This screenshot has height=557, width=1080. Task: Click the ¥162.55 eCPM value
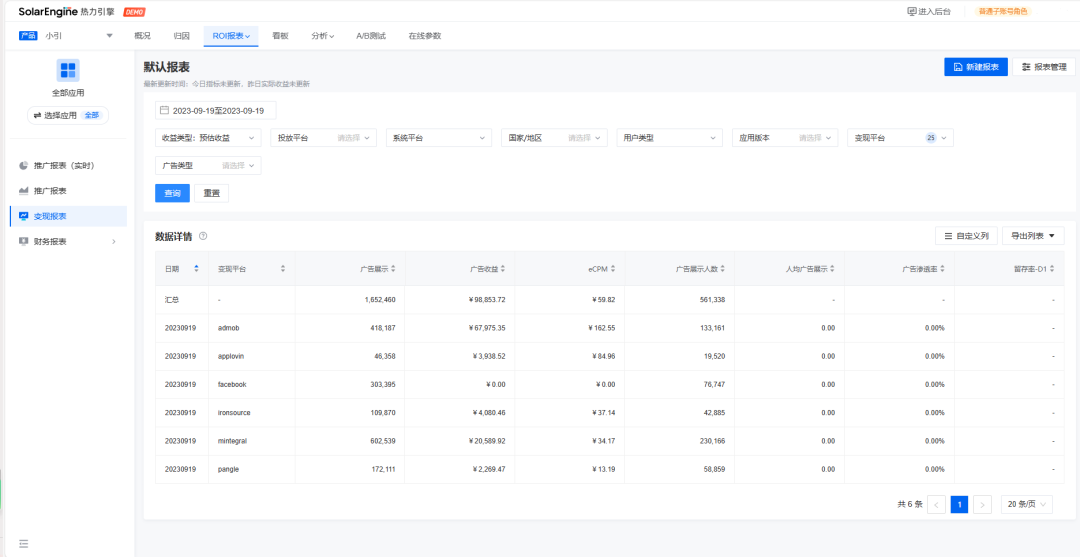pyautogui.click(x=602, y=328)
